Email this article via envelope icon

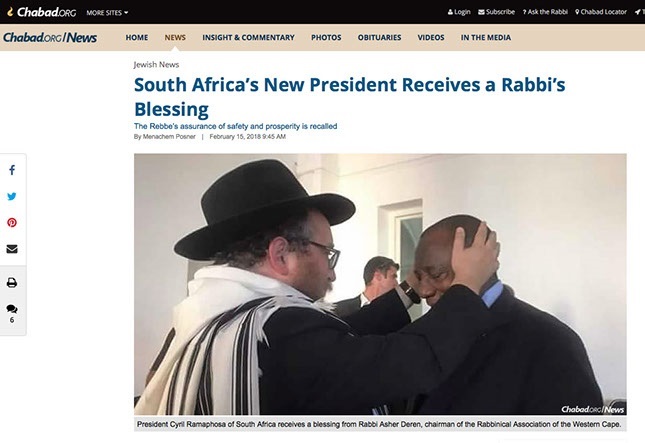[x=12, y=249]
